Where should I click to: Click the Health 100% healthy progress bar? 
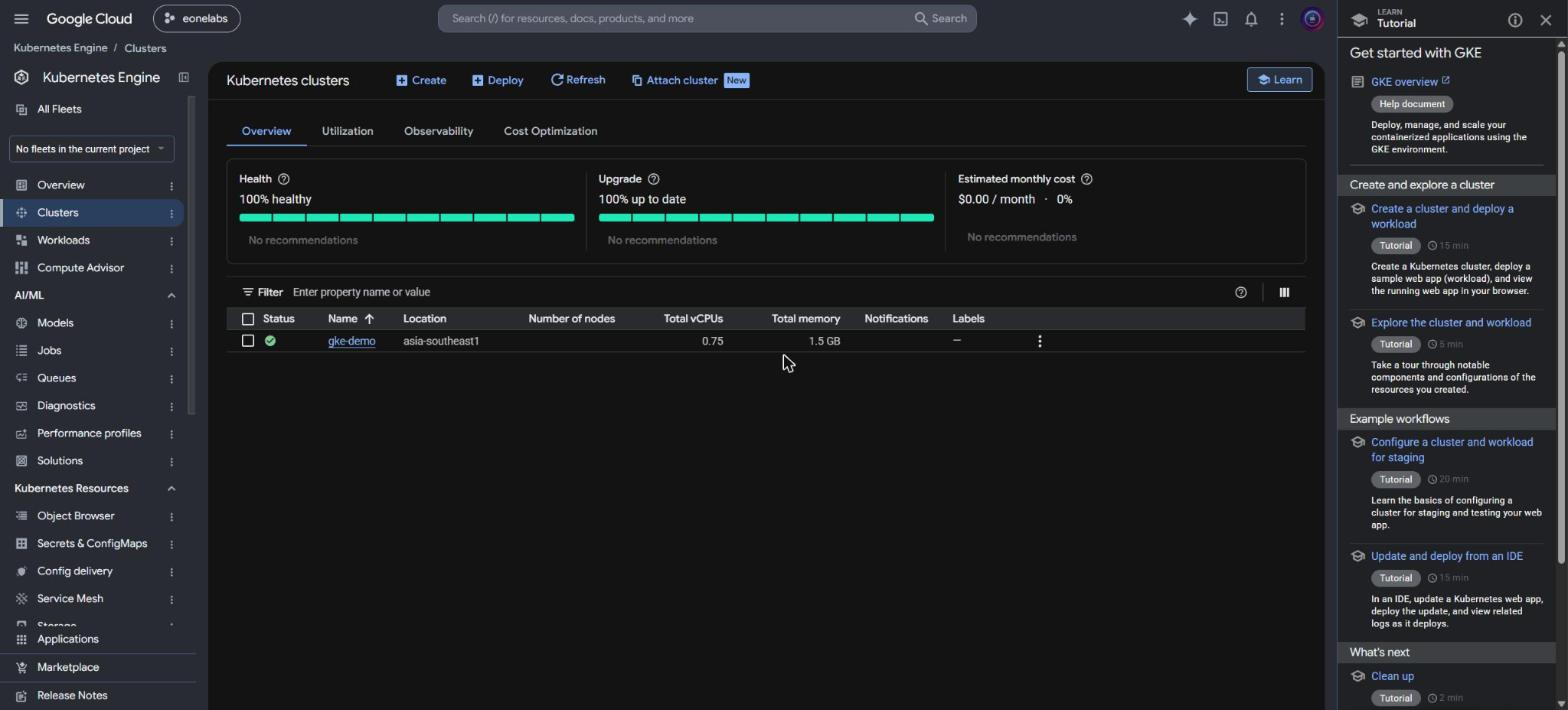click(x=407, y=217)
